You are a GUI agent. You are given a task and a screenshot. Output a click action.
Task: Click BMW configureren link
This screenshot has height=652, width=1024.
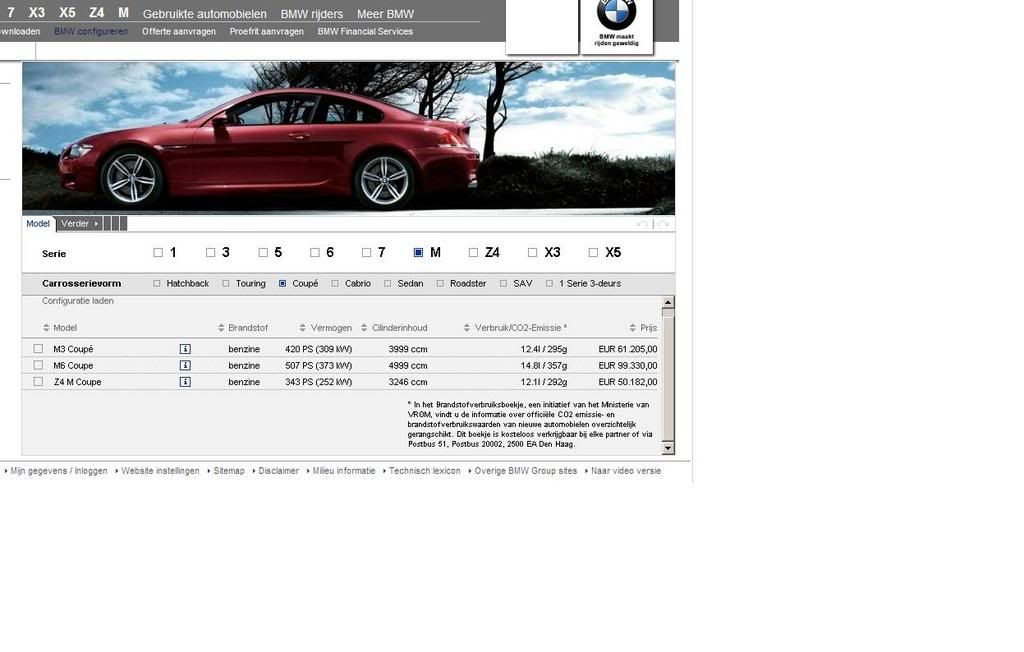[91, 31]
